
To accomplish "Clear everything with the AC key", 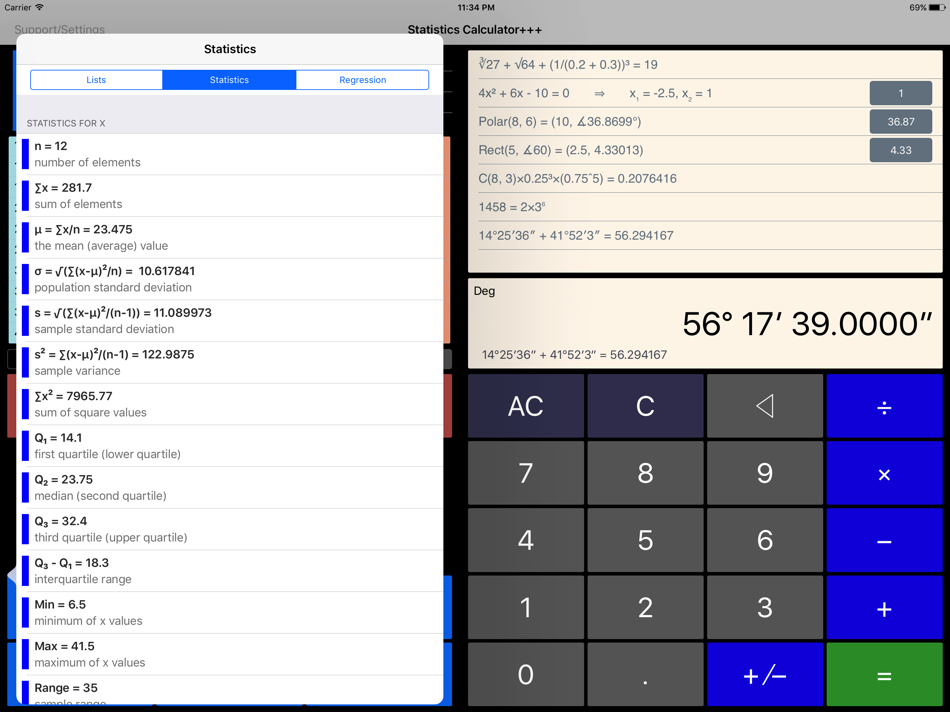I will pos(526,405).
